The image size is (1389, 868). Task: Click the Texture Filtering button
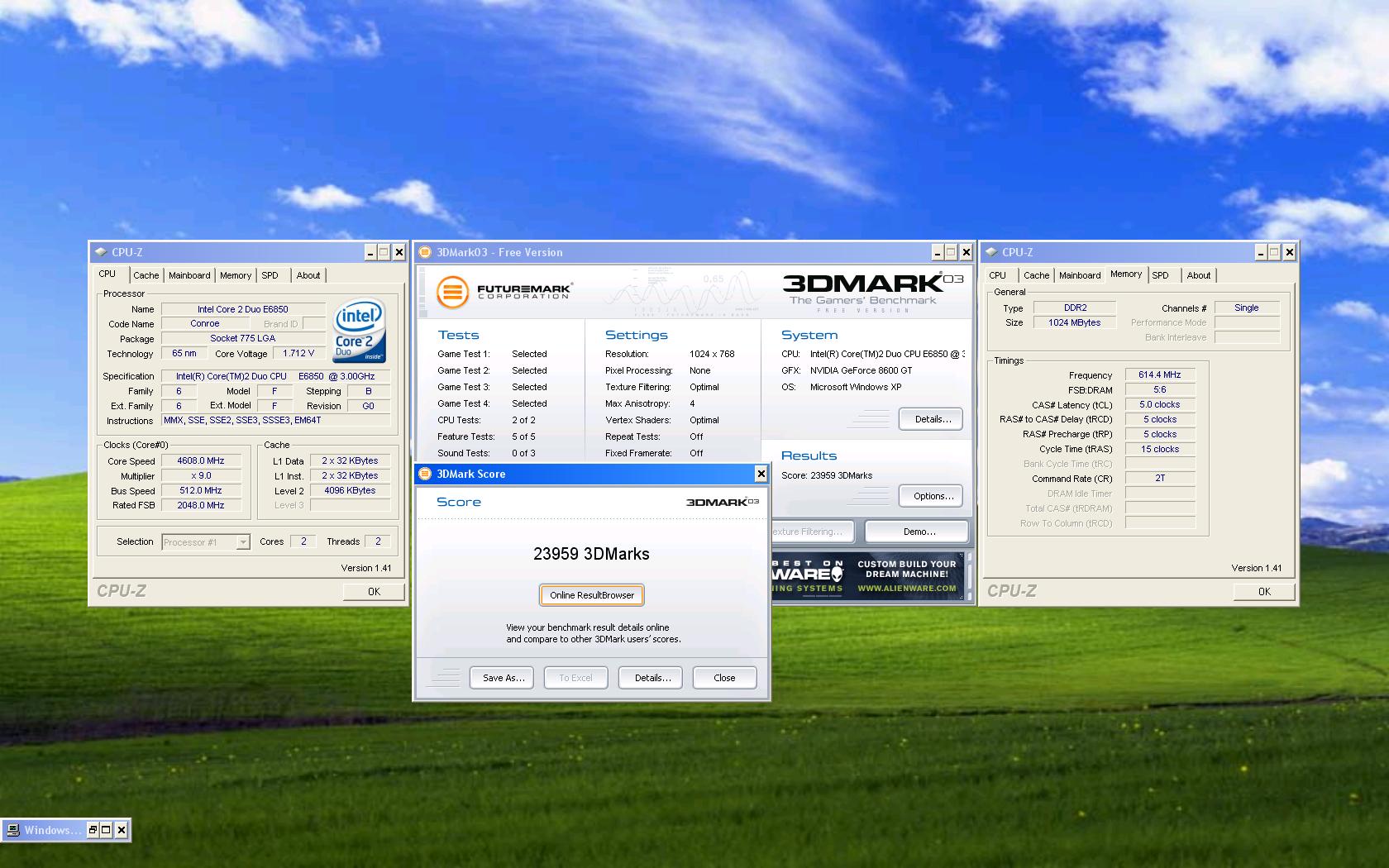point(814,532)
